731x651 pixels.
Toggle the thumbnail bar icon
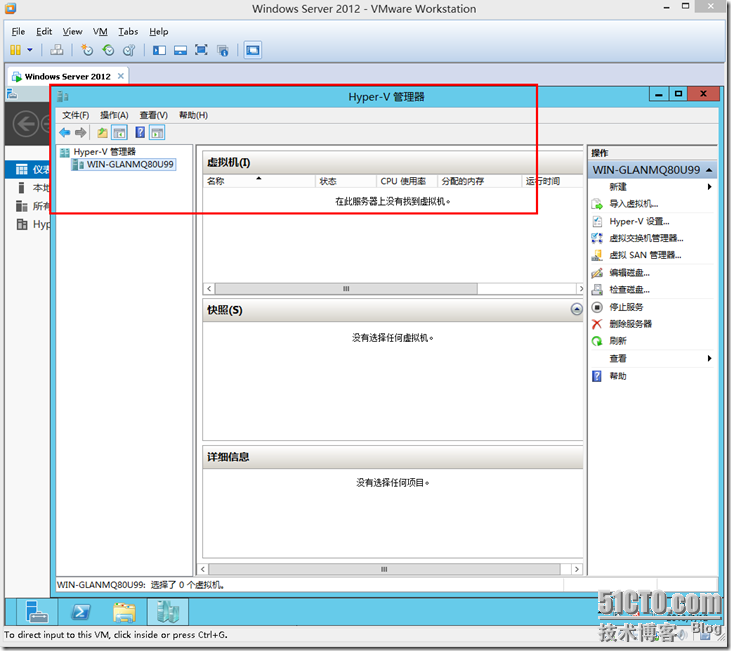tap(180, 50)
